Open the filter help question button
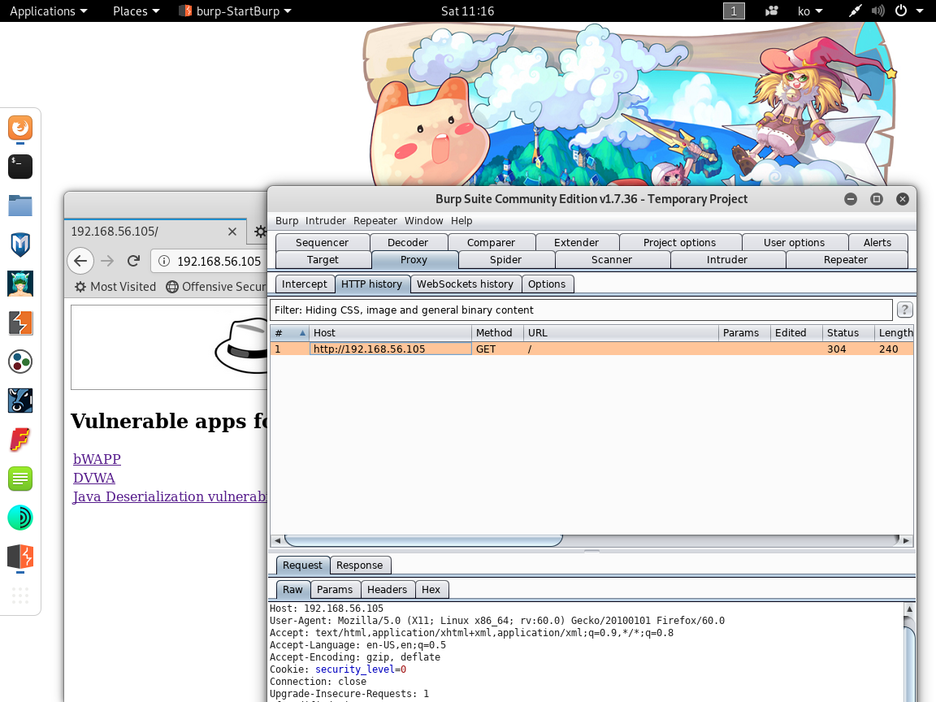Screen dimensions: 936x702 coord(904,309)
